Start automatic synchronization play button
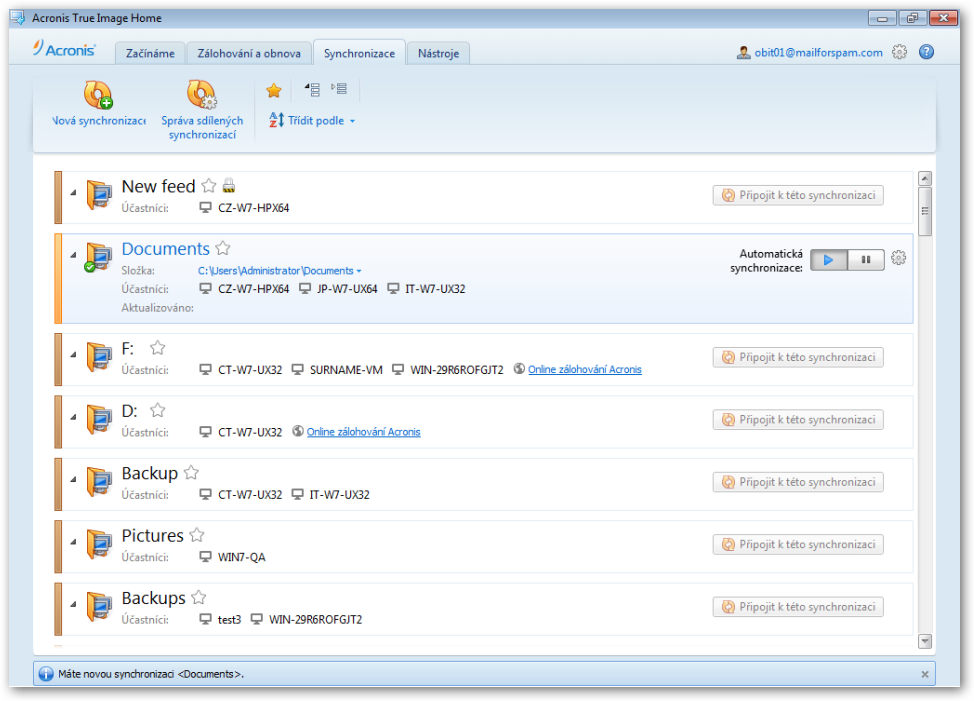The height and width of the screenshot is (701, 974). point(829,260)
